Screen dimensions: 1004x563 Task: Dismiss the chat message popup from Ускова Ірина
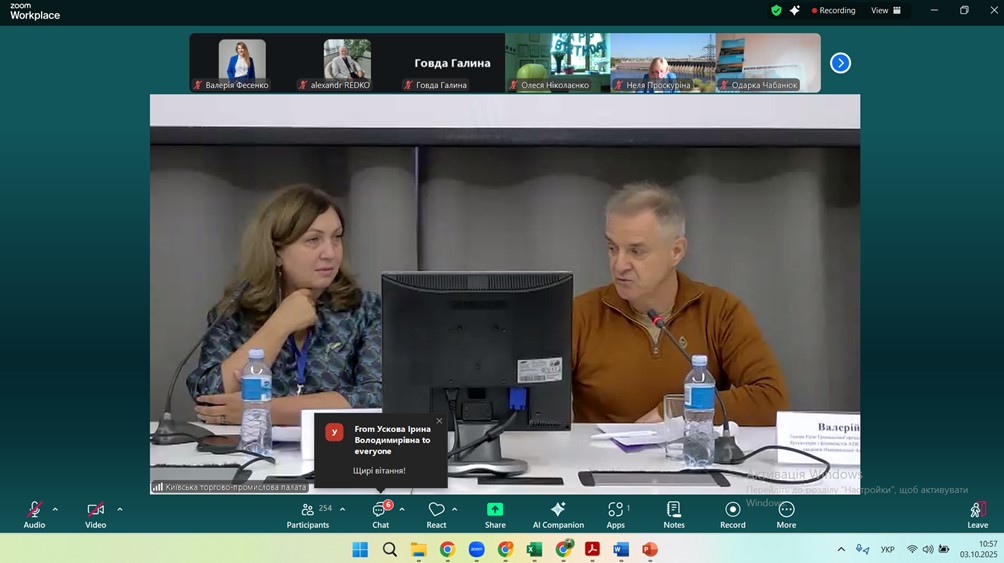(439, 421)
